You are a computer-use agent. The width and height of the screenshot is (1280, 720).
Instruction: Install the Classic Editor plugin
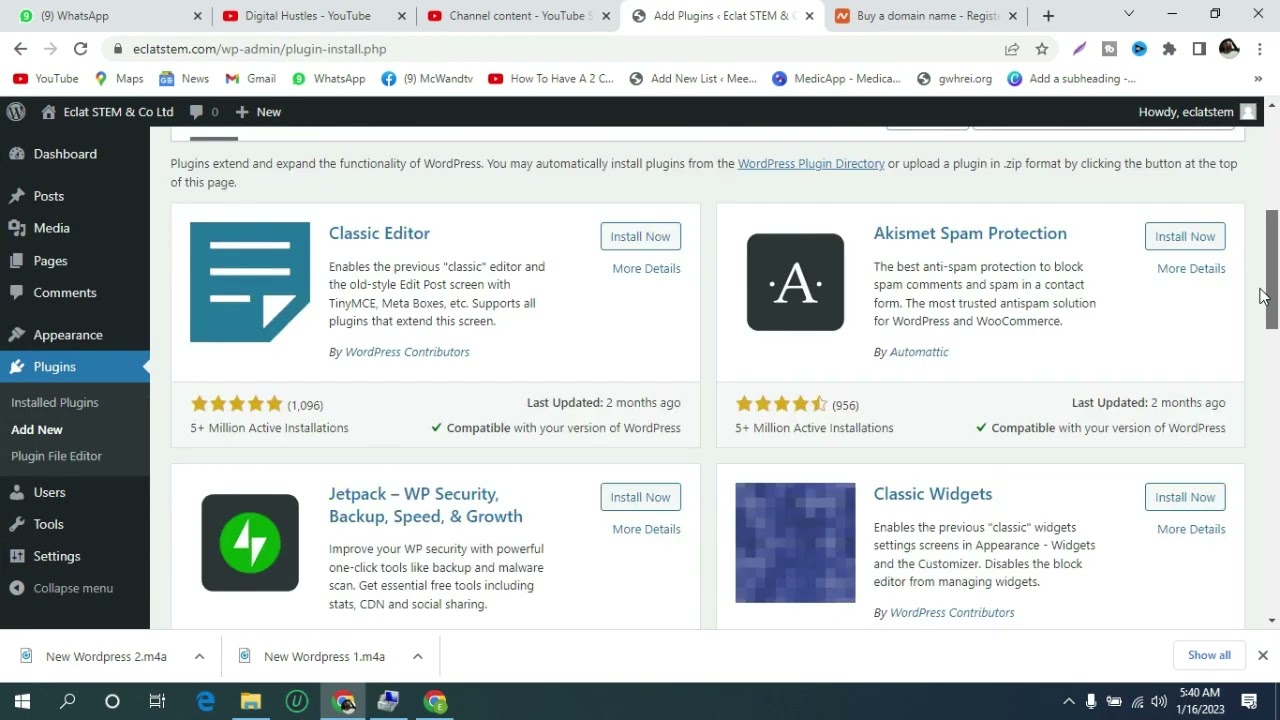640,237
